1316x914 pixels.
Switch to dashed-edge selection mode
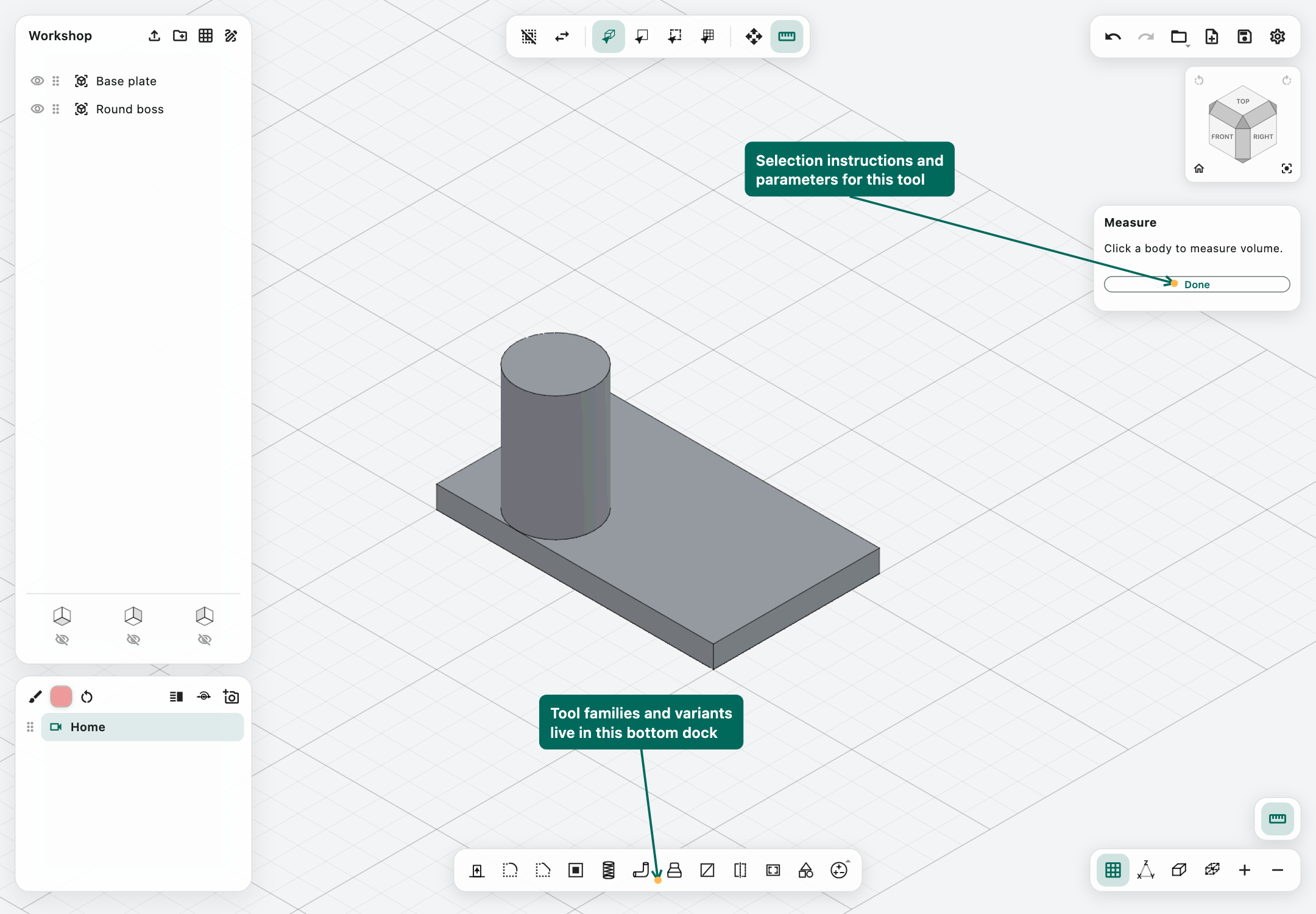point(674,37)
